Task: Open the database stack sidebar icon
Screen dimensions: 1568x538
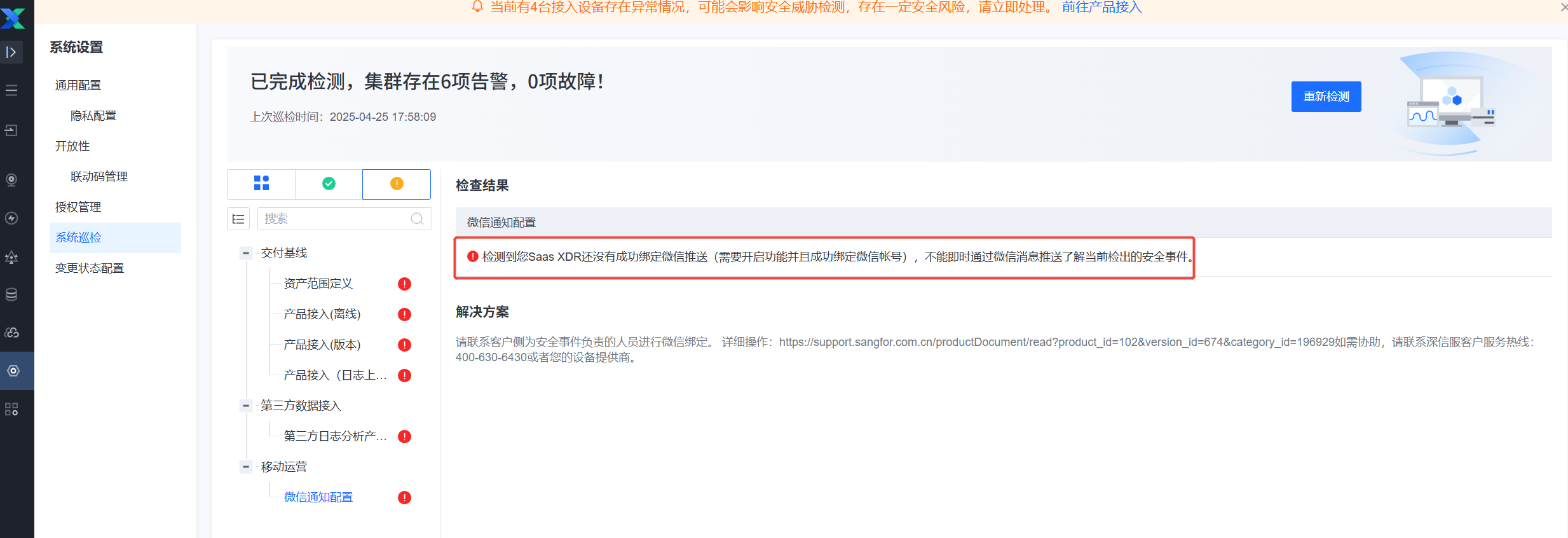Action: (x=11, y=294)
